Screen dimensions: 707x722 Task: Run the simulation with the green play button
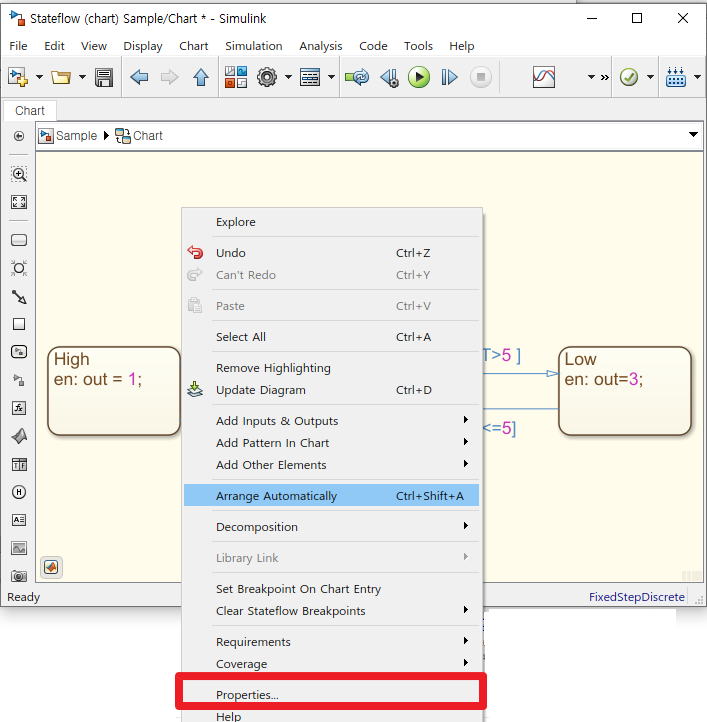pos(419,77)
